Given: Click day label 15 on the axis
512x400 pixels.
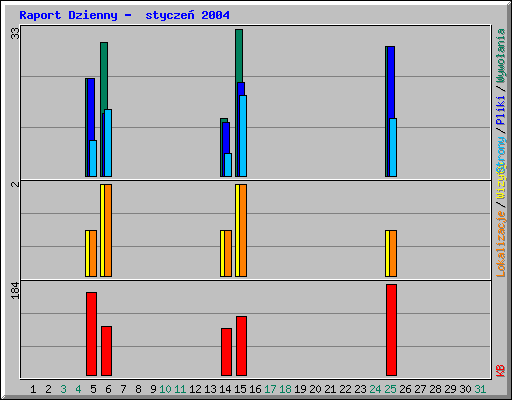Looking at the screenshot, I should pos(240,389).
